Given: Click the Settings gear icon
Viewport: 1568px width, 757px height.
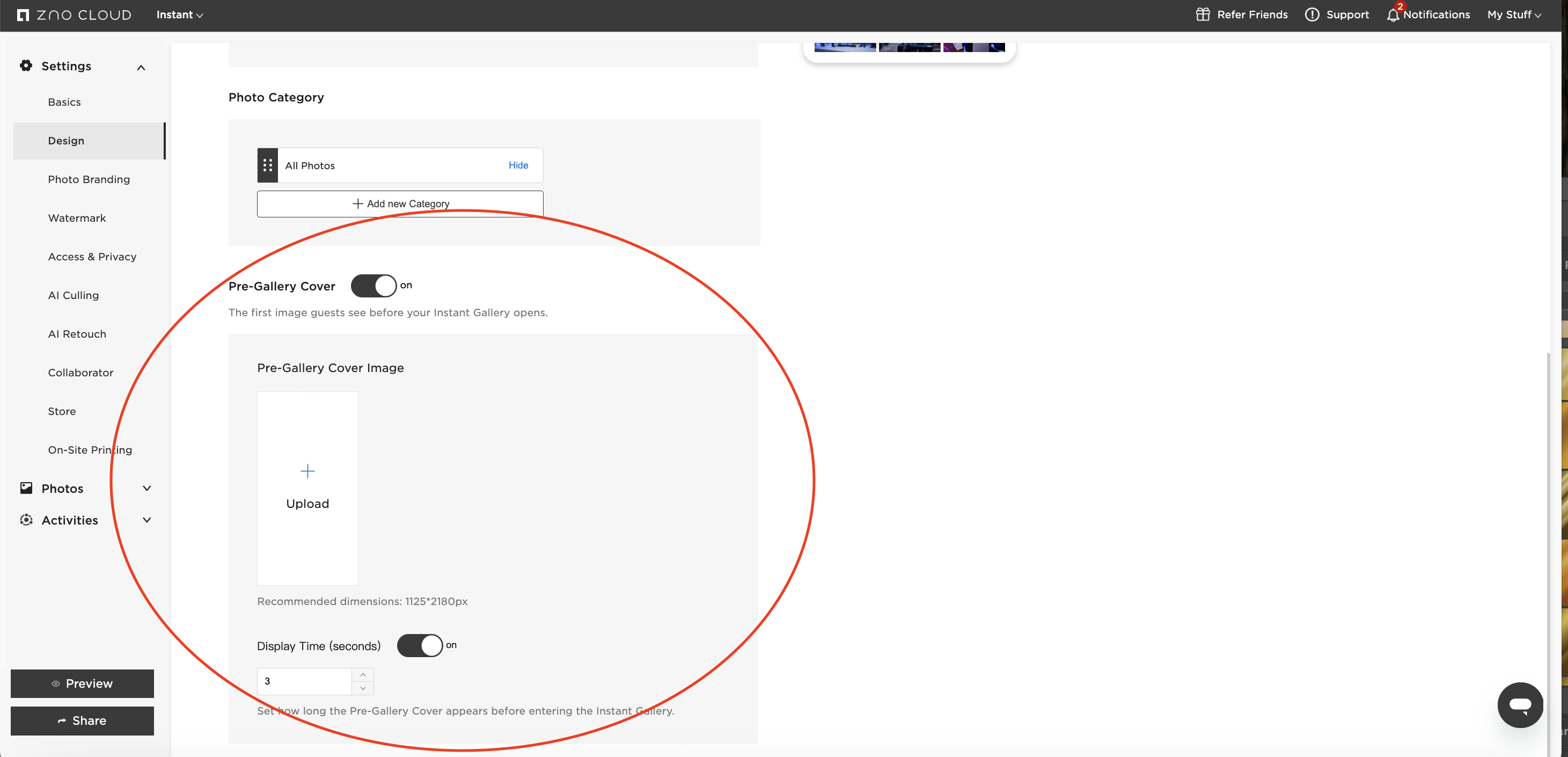Looking at the screenshot, I should point(26,66).
